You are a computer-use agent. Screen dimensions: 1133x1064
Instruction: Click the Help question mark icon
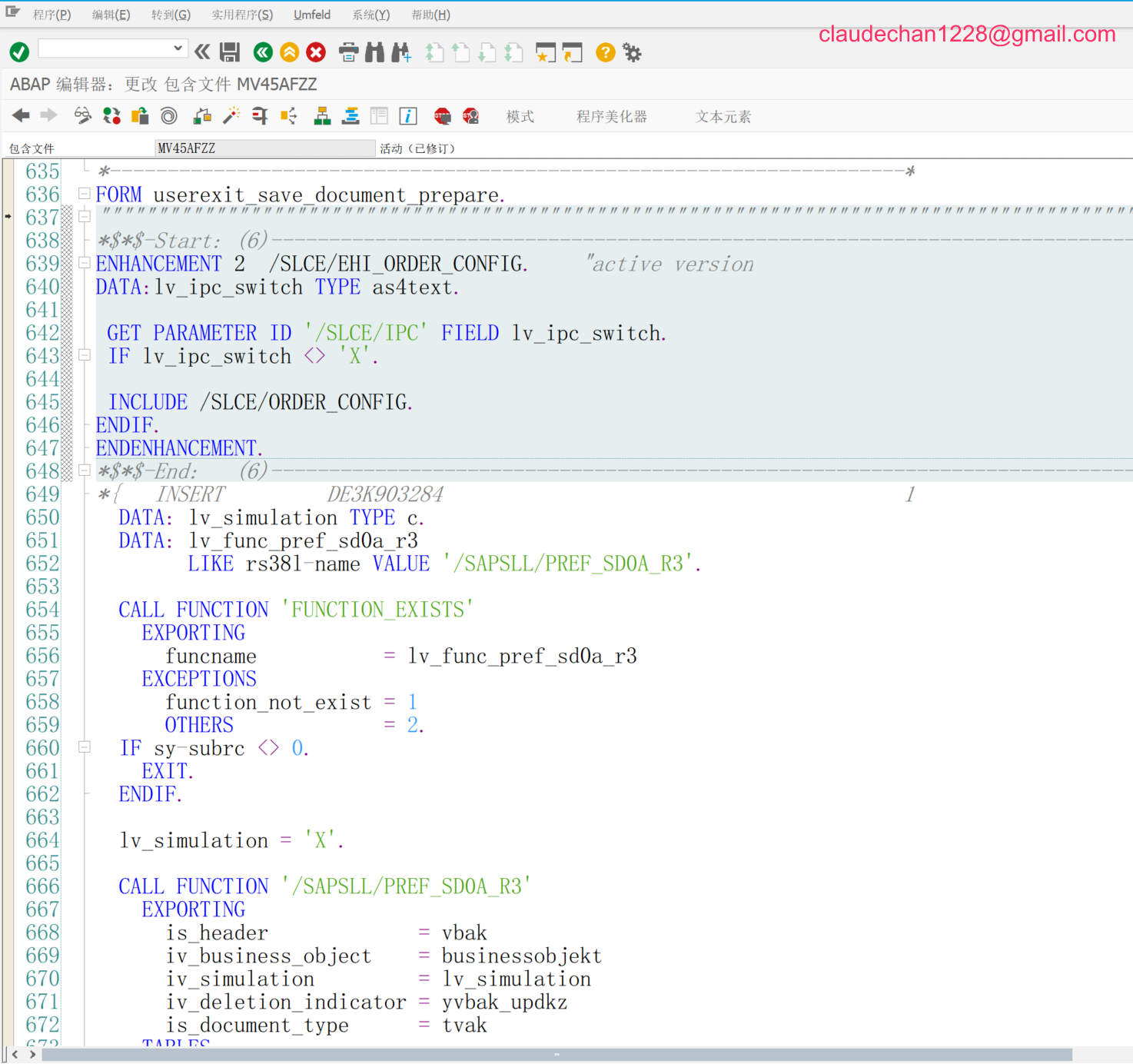click(605, 52)
